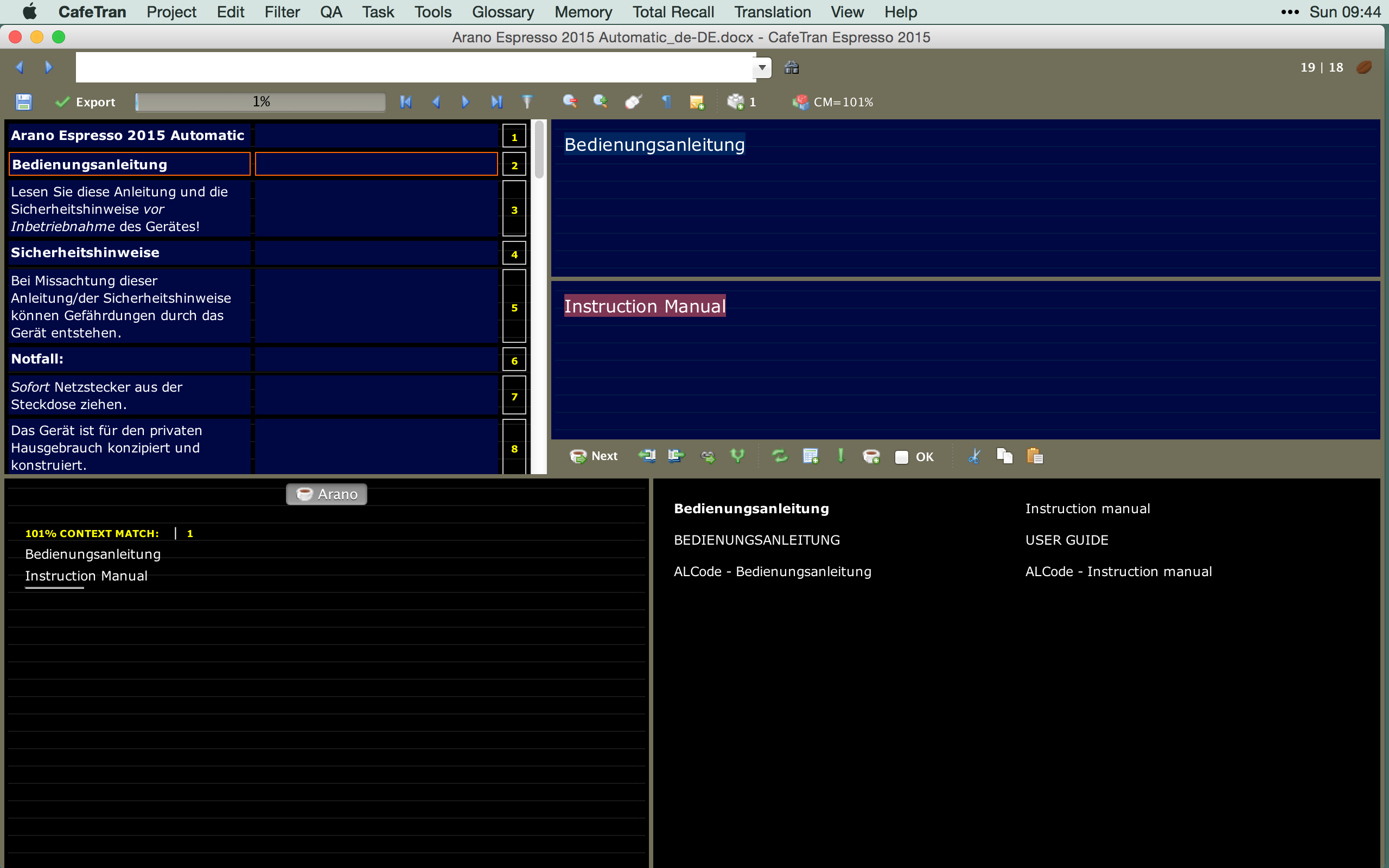Click the funnel filter icon

527,102
